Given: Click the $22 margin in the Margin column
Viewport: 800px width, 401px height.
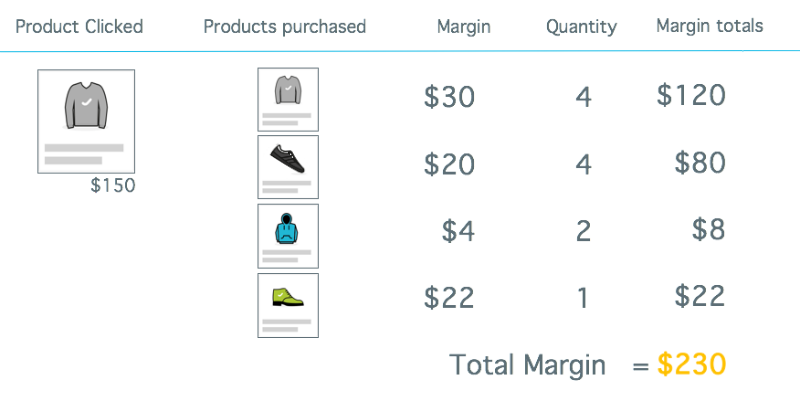Looking at the screenshot, I should click(x=449, y=297).
